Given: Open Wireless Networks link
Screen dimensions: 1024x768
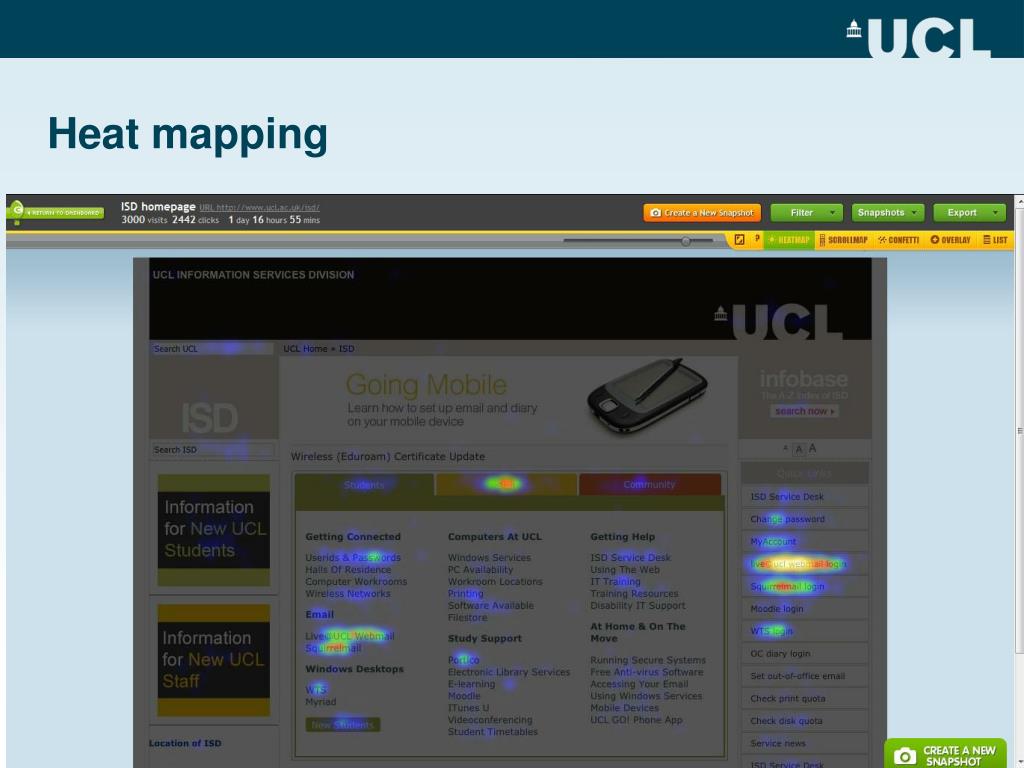Looking at the screenshot, I should tap(347, 594).
